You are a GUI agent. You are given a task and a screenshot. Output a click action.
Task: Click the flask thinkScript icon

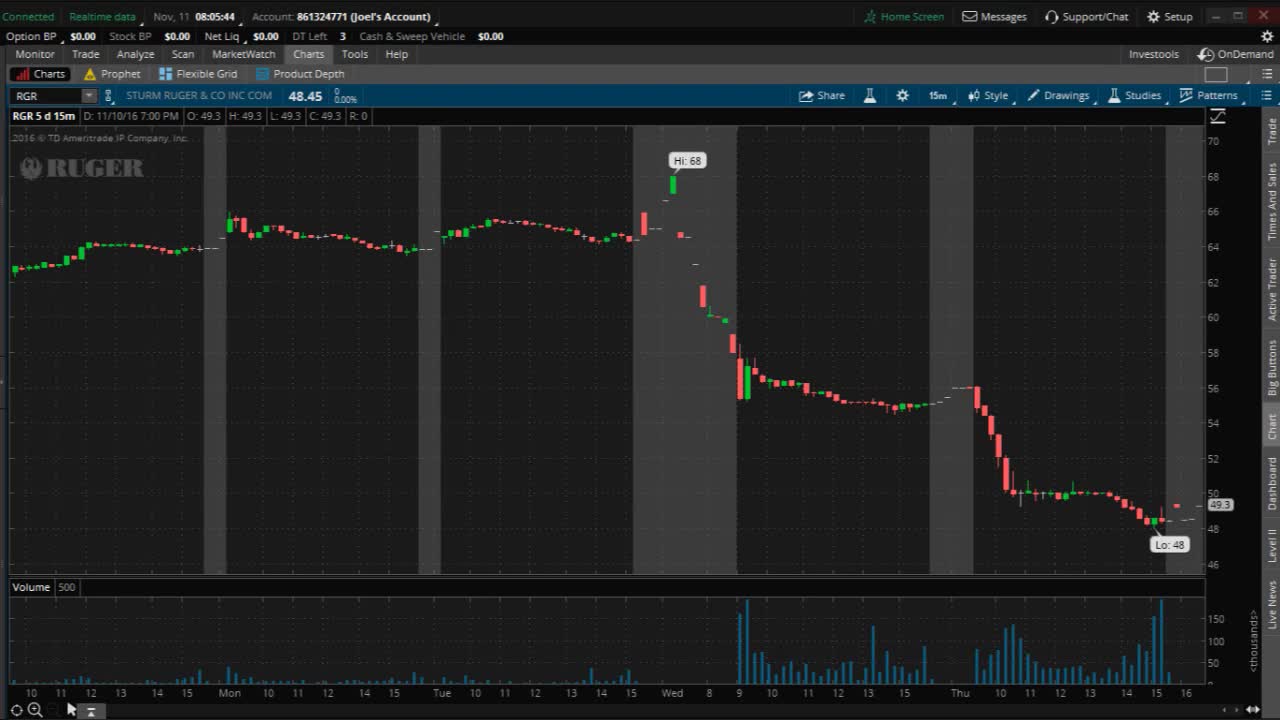870,95
